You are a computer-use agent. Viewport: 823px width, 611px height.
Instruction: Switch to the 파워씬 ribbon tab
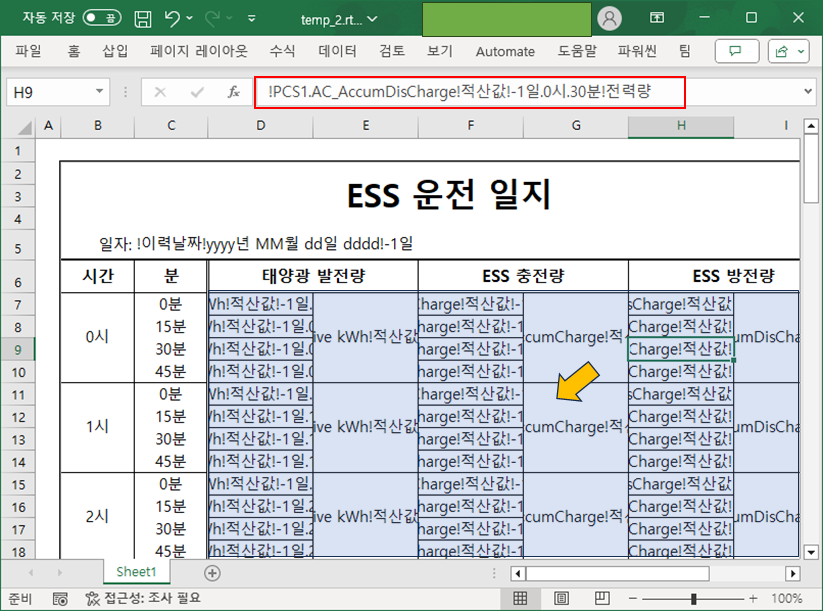(x=637, y=51)
